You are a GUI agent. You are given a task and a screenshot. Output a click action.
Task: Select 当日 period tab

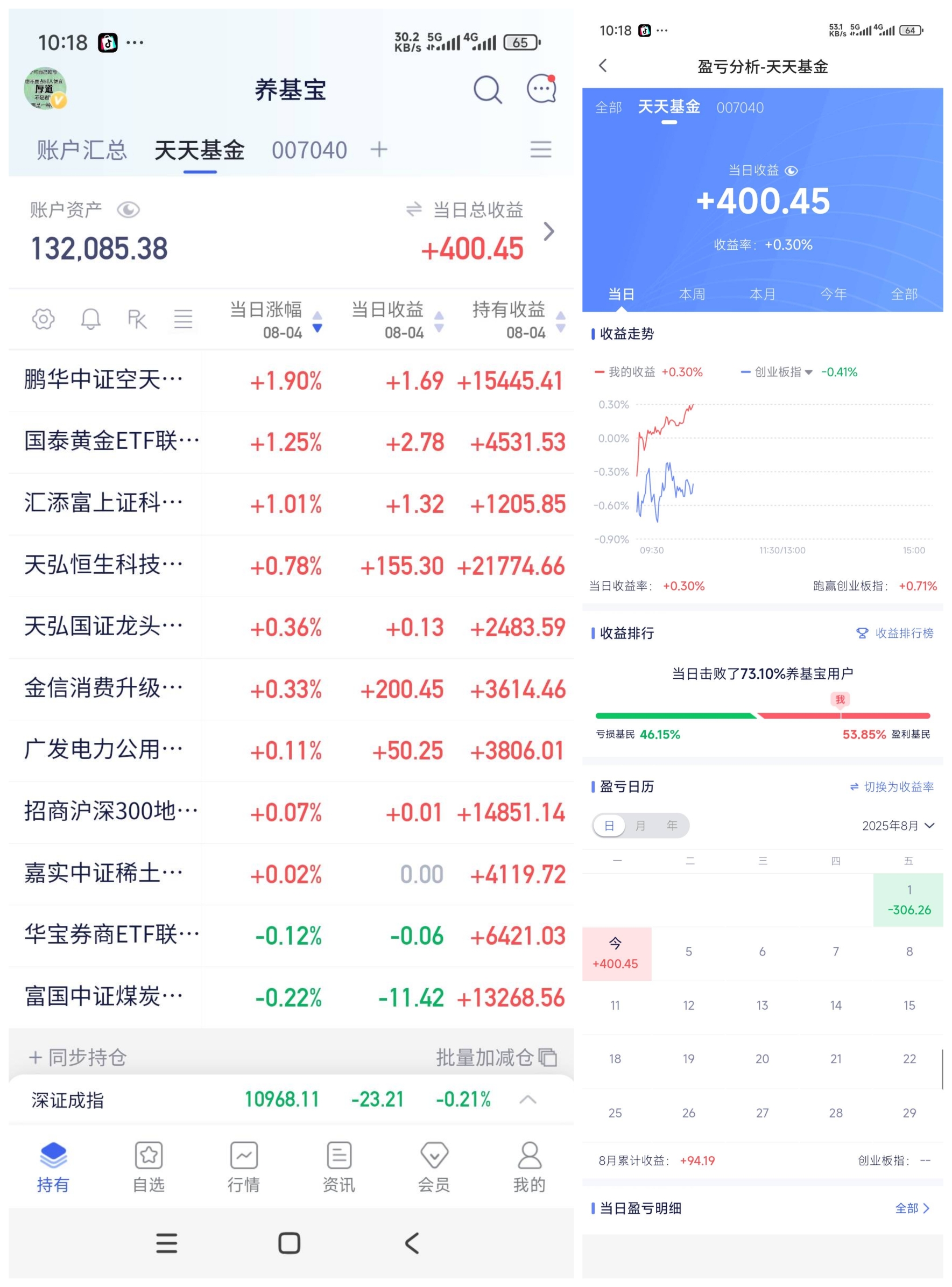pos(621,294)
